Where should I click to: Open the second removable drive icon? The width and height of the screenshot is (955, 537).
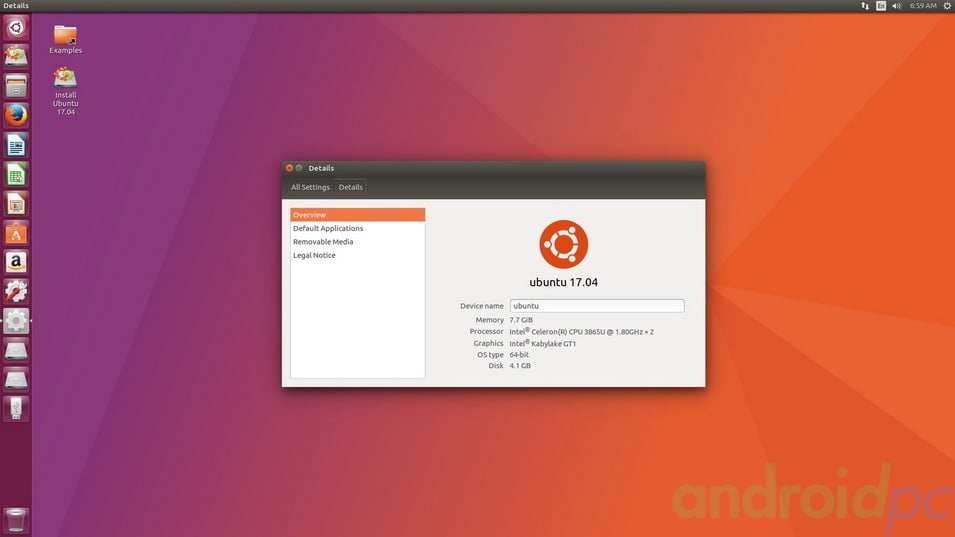coord(16,379)
